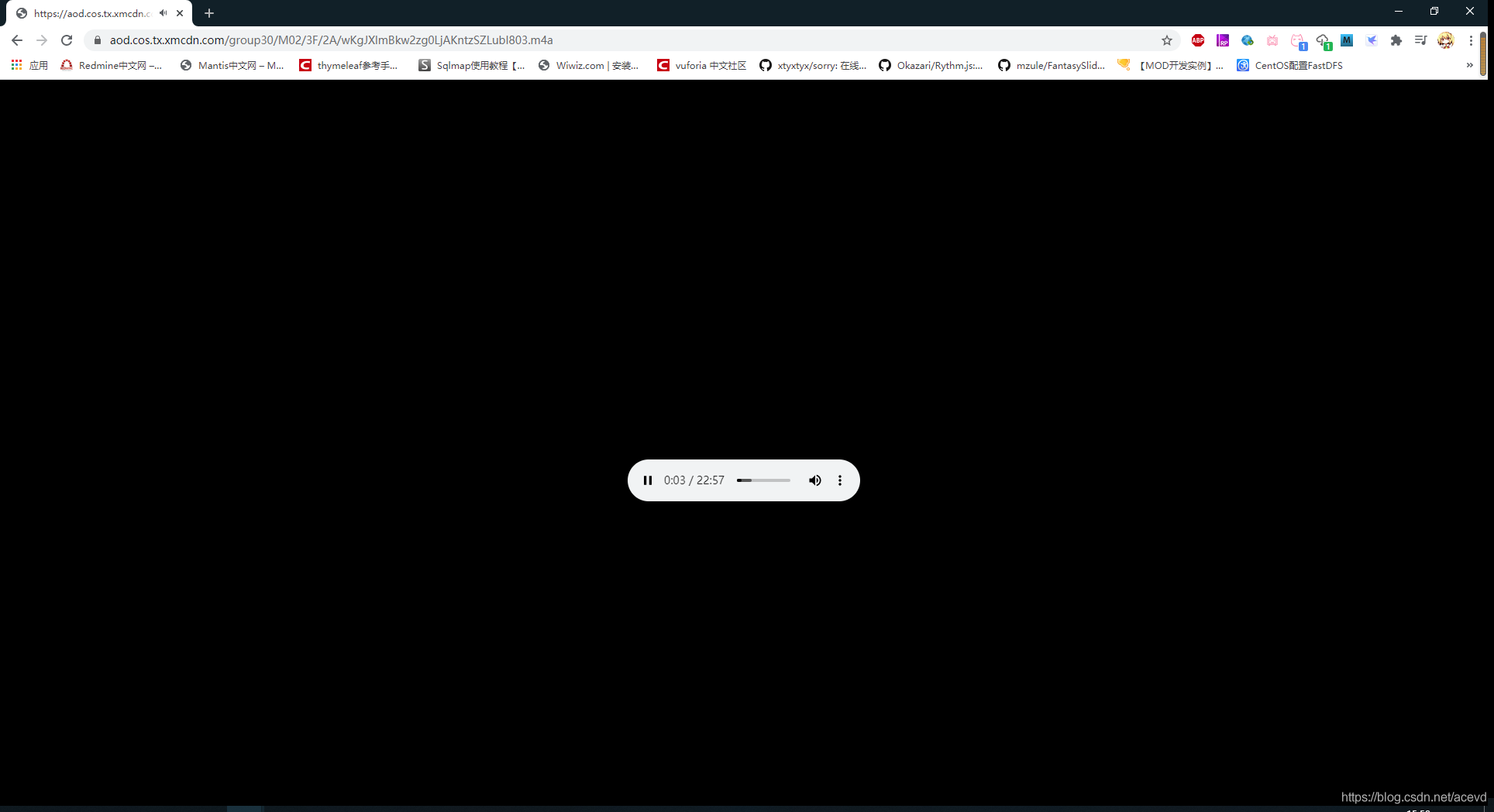Seek within the audio progress bar
The height and width of the screenshot is (812, 1494).
click(763, 480)
